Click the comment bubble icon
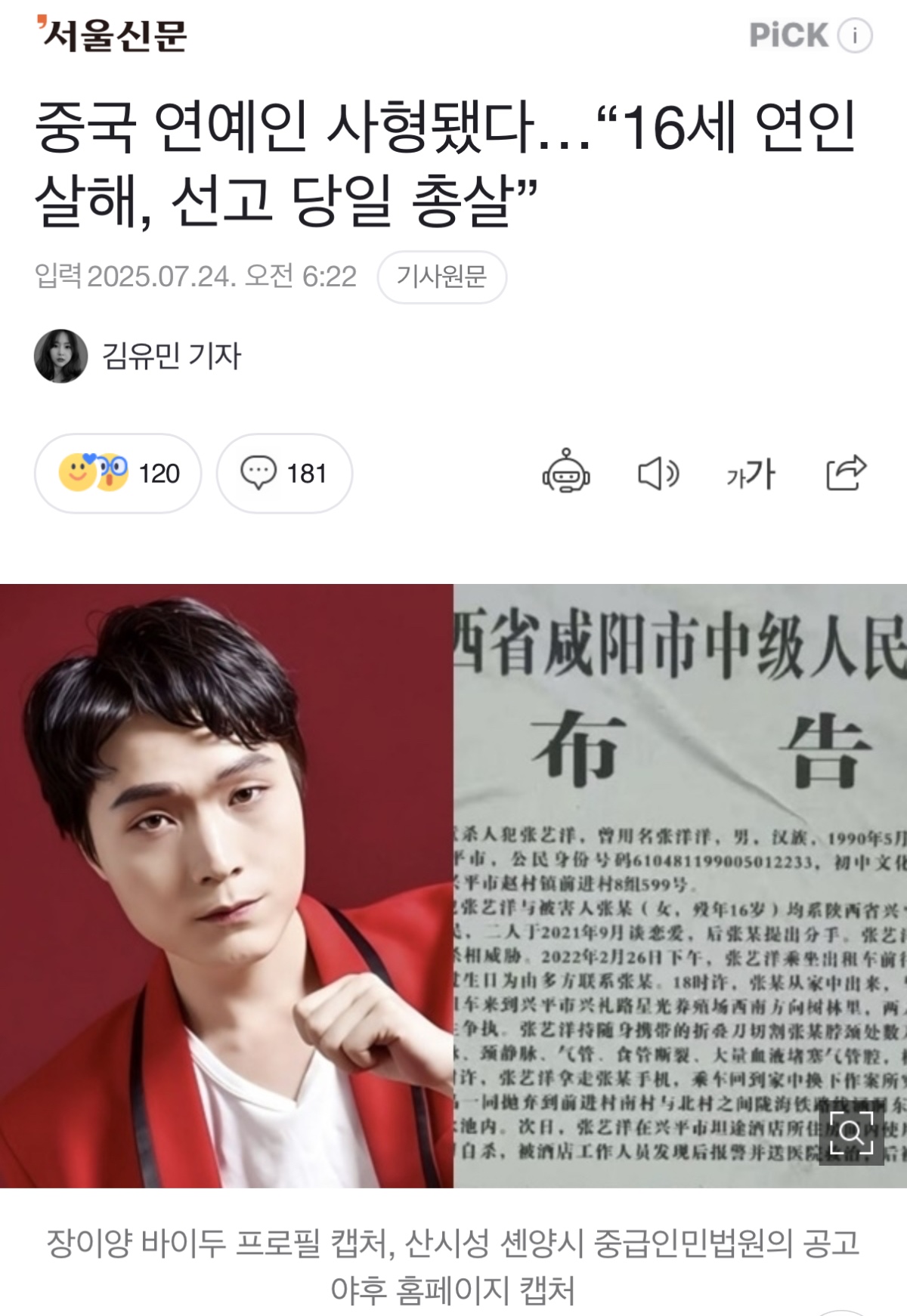The image size is (907, 1316). click(258, 473)
